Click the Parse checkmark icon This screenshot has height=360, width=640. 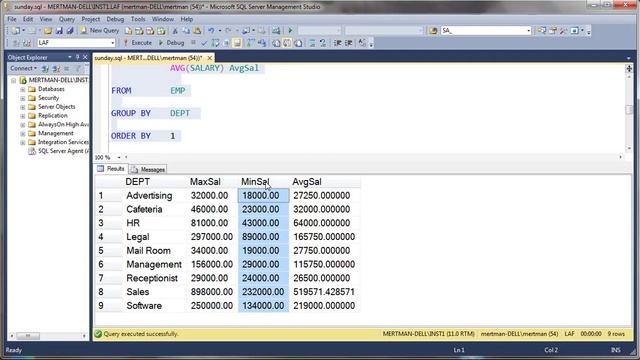point(204,43)
